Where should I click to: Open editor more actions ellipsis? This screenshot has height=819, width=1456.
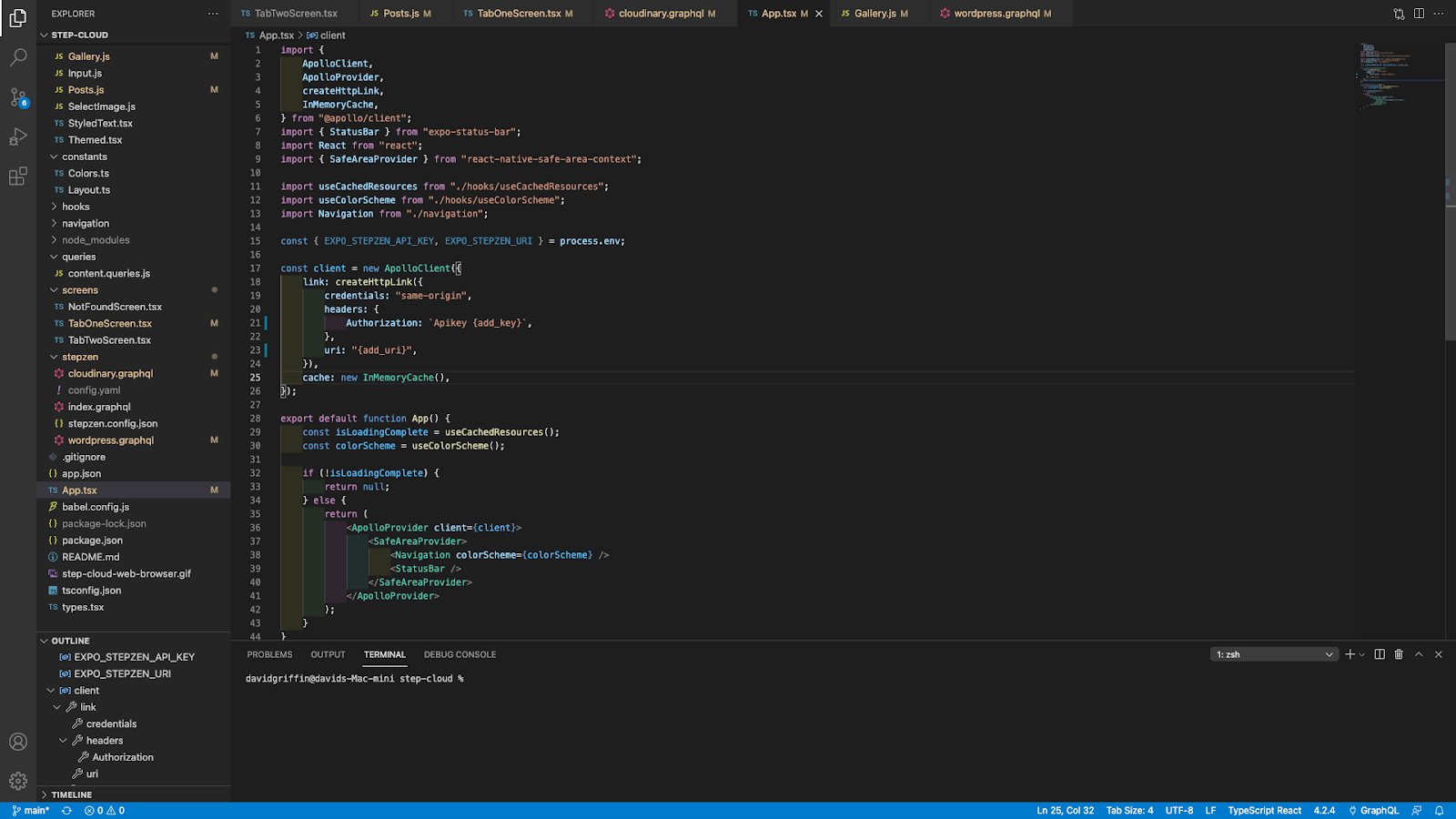click(1439, 14)
